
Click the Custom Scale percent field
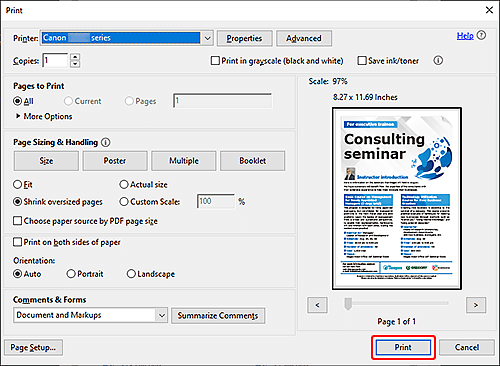tap(216, 201)
